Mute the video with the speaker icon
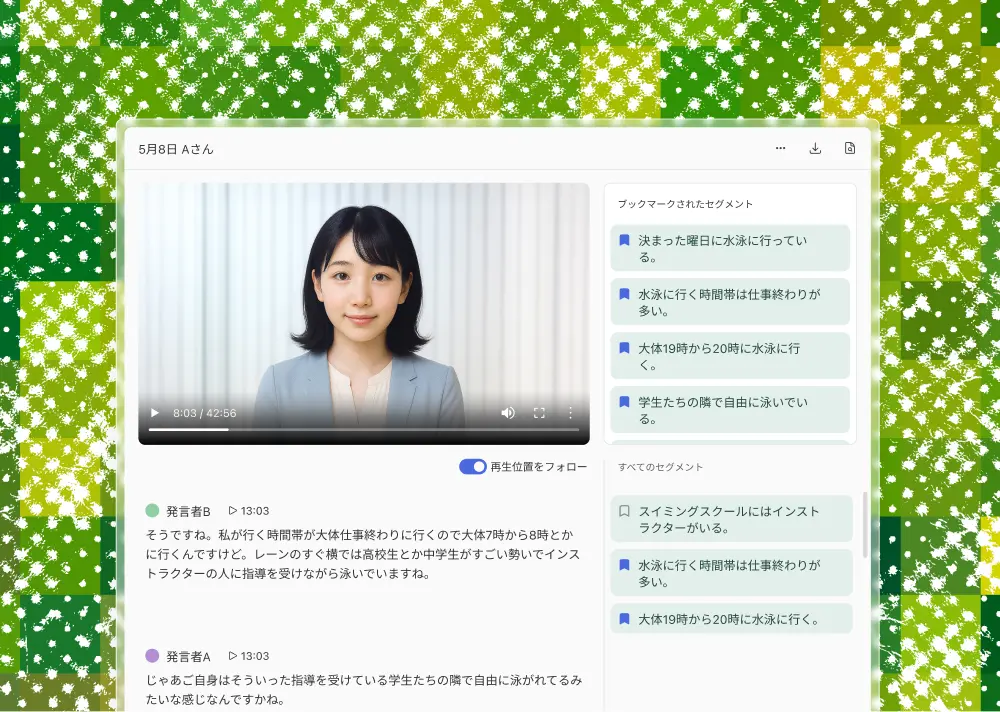 [508, 413]
